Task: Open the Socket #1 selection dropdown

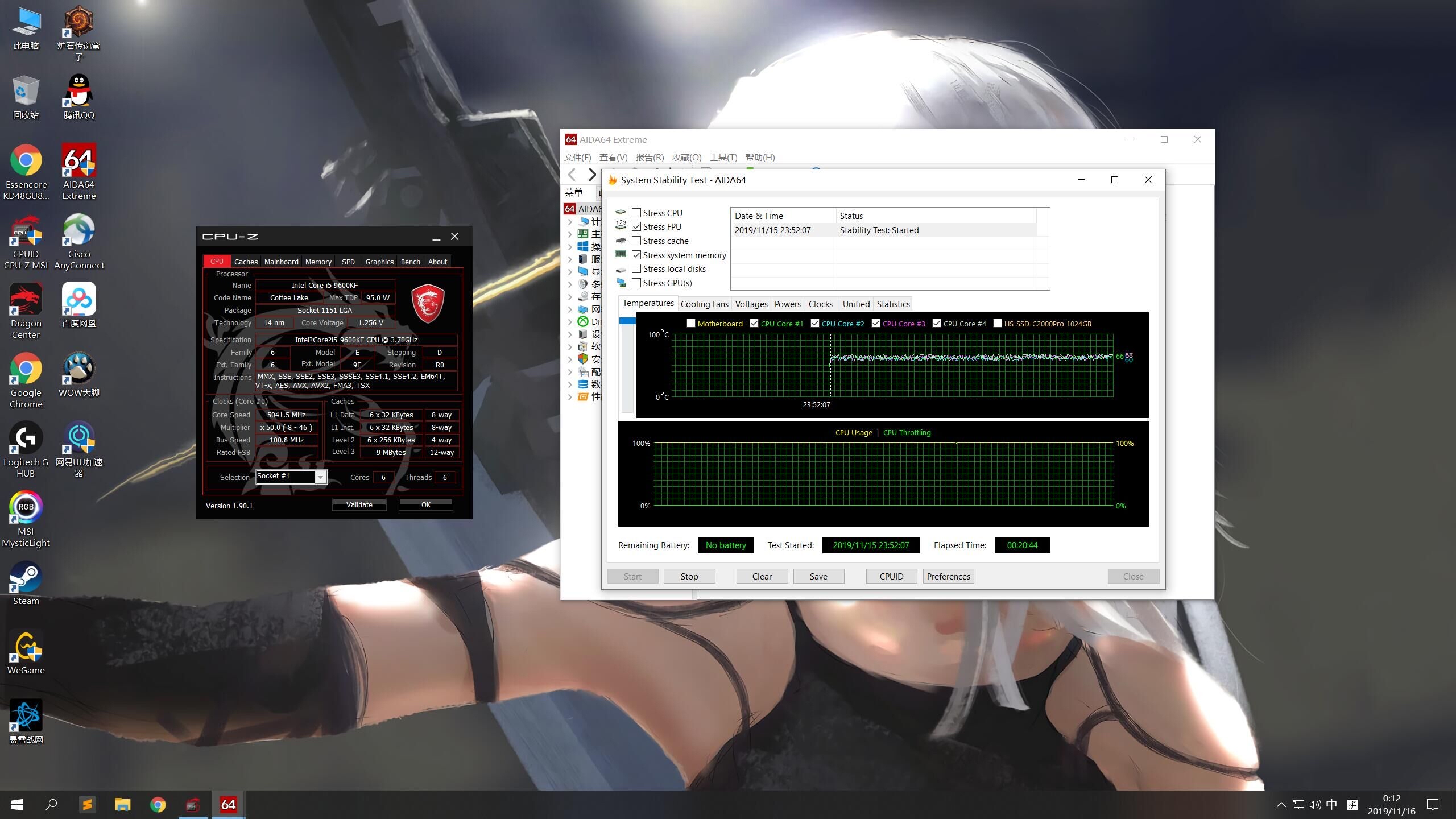Action: 321,477
